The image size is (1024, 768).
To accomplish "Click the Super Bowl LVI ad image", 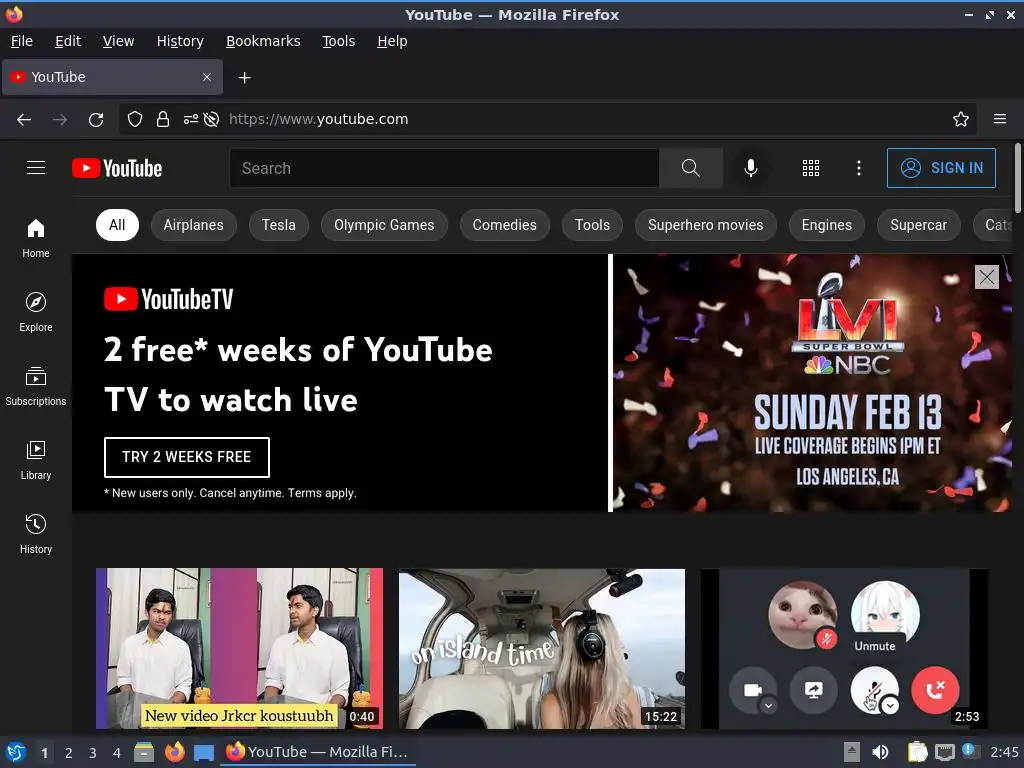I will pyautogui.click(x=812, y=383).
